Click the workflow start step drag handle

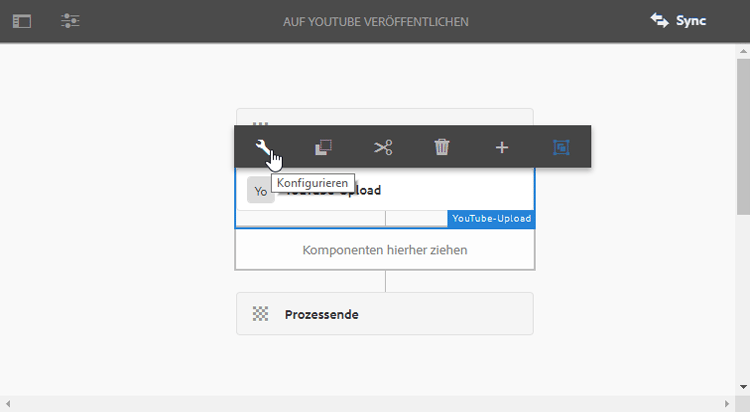260,123
